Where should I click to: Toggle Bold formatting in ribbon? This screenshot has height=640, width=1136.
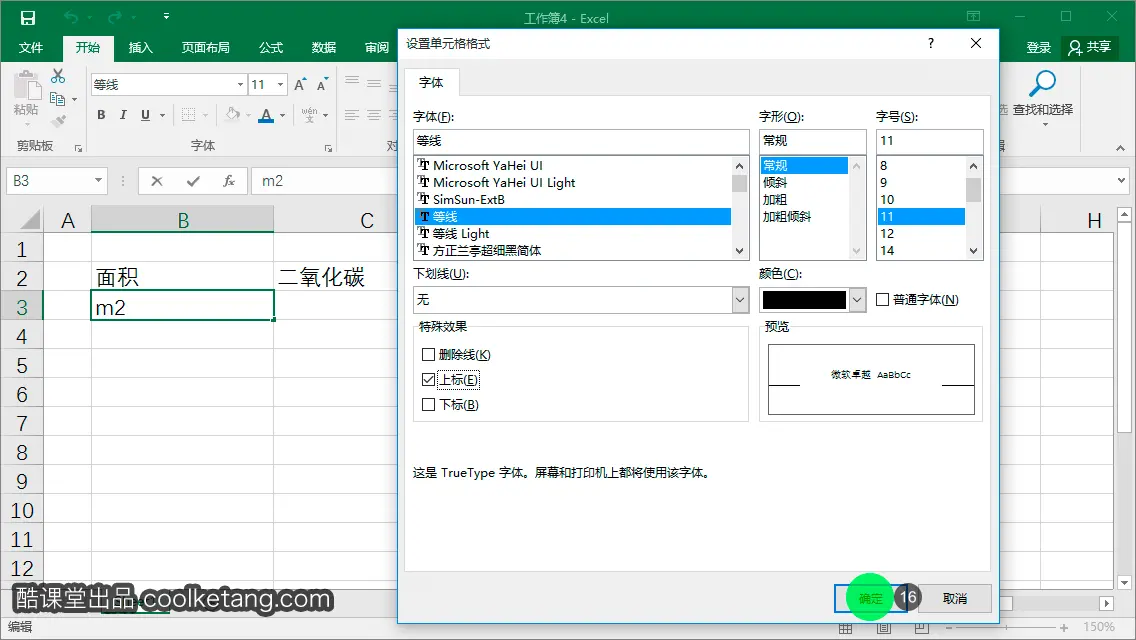(101, 115)
